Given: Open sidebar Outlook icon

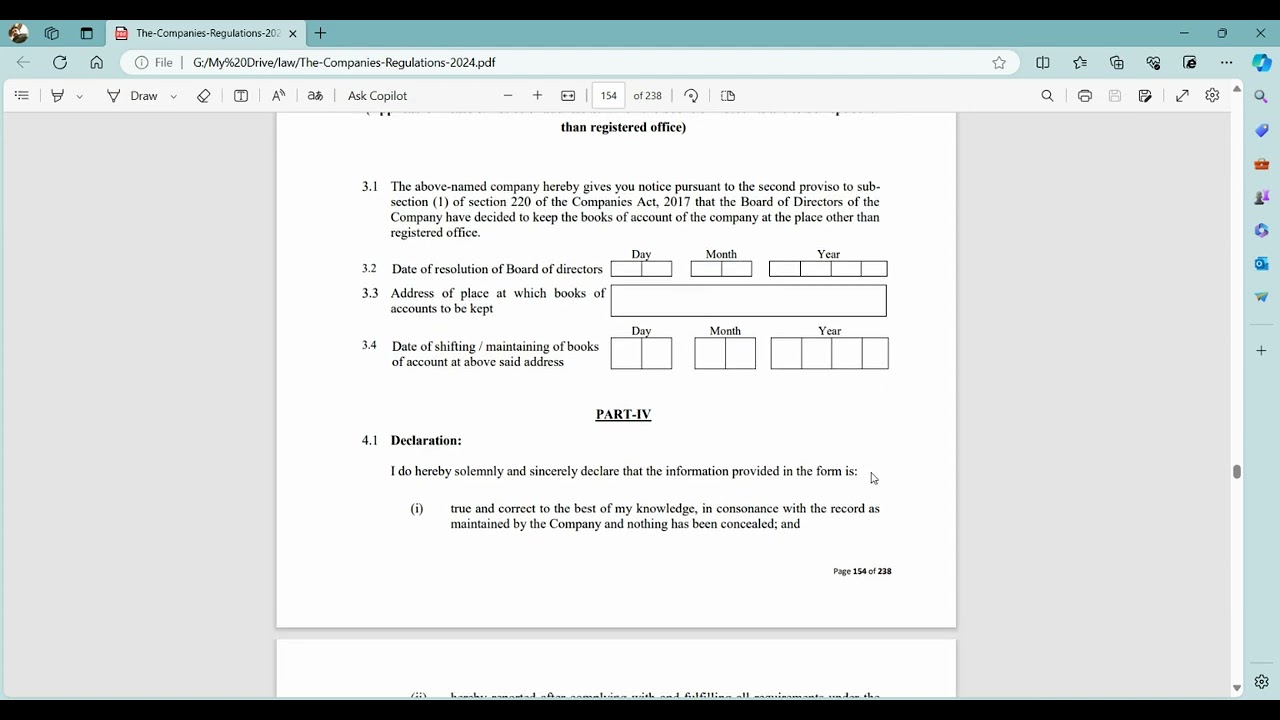Looking at the screenshot, I should point(1262,264).
